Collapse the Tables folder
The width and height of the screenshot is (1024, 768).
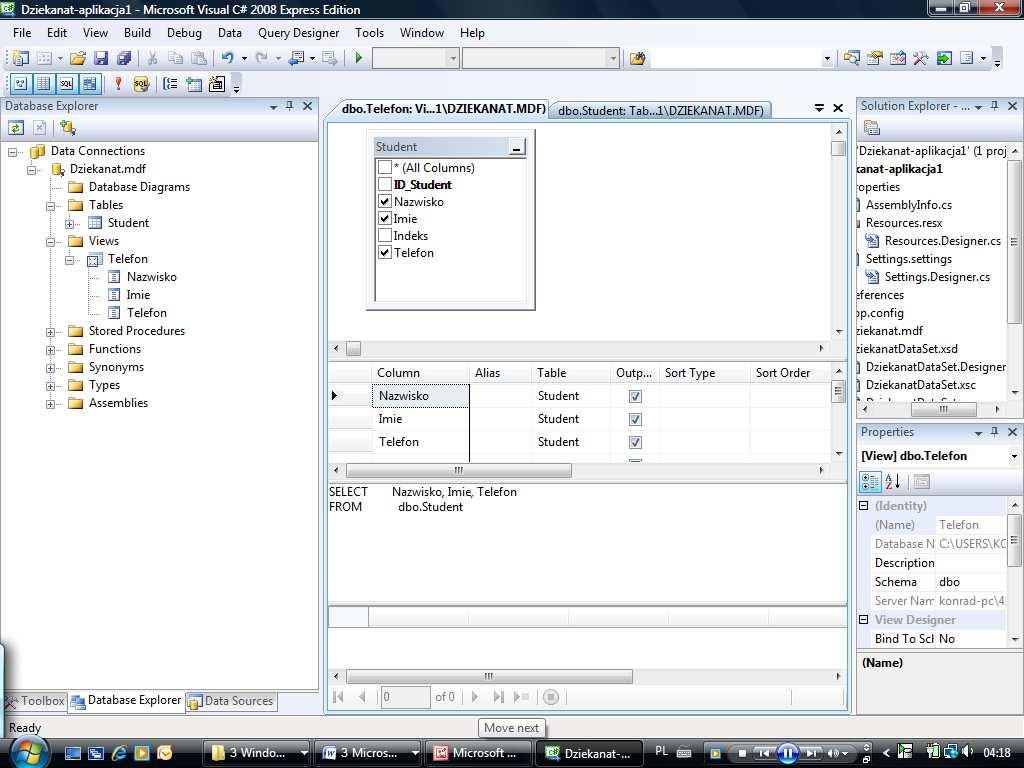tap(50, 206)
